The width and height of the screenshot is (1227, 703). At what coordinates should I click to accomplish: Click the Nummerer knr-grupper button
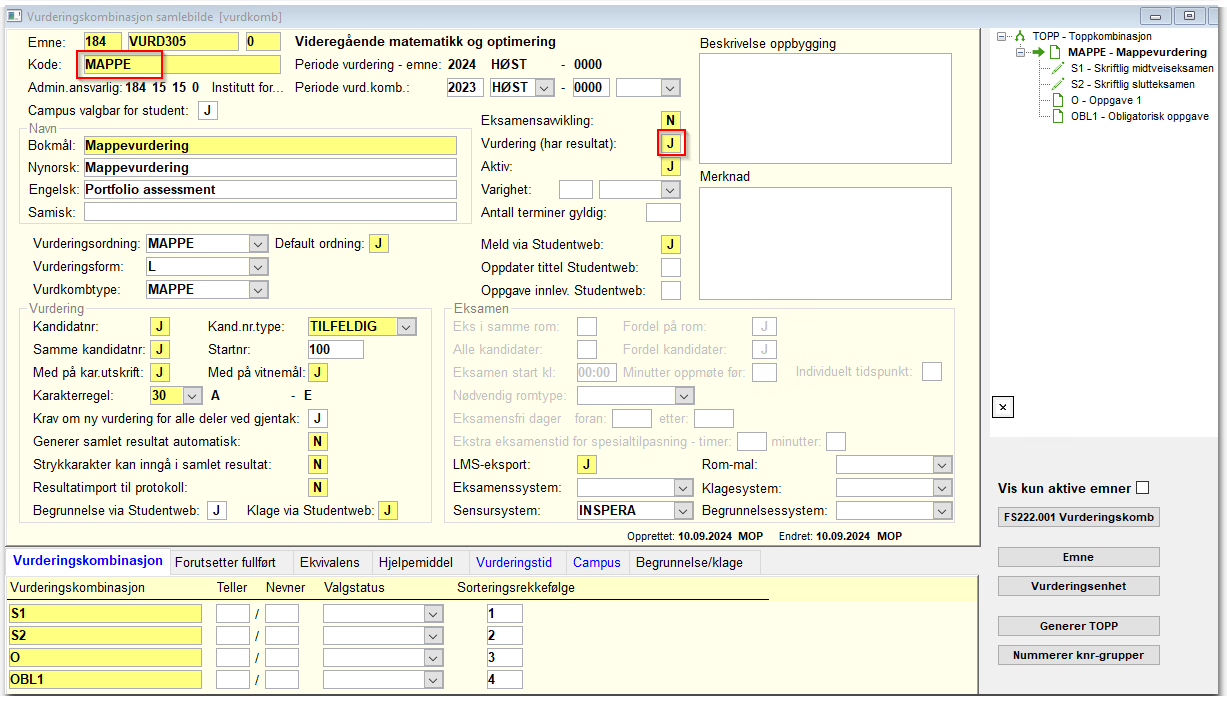click(x=1078, y=655)
